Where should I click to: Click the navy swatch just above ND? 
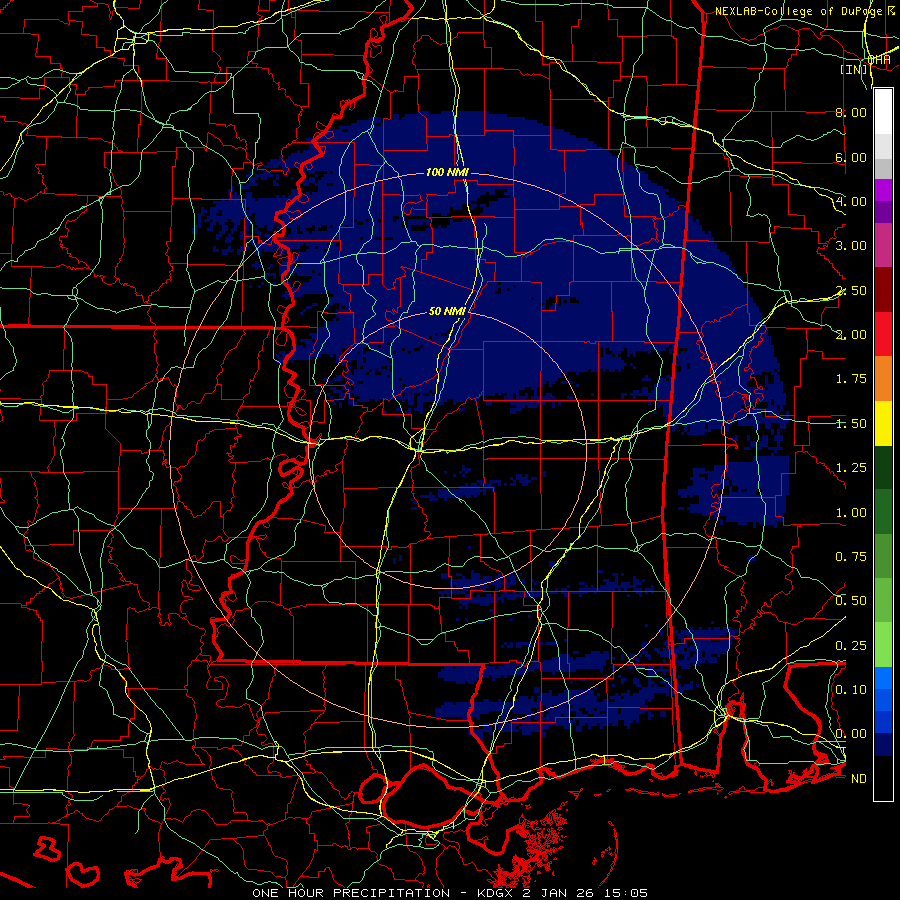click(883, 745)
